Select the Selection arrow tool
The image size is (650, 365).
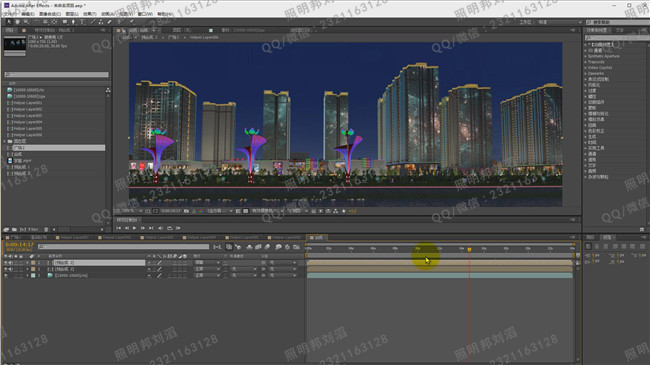tap(9, 22)
